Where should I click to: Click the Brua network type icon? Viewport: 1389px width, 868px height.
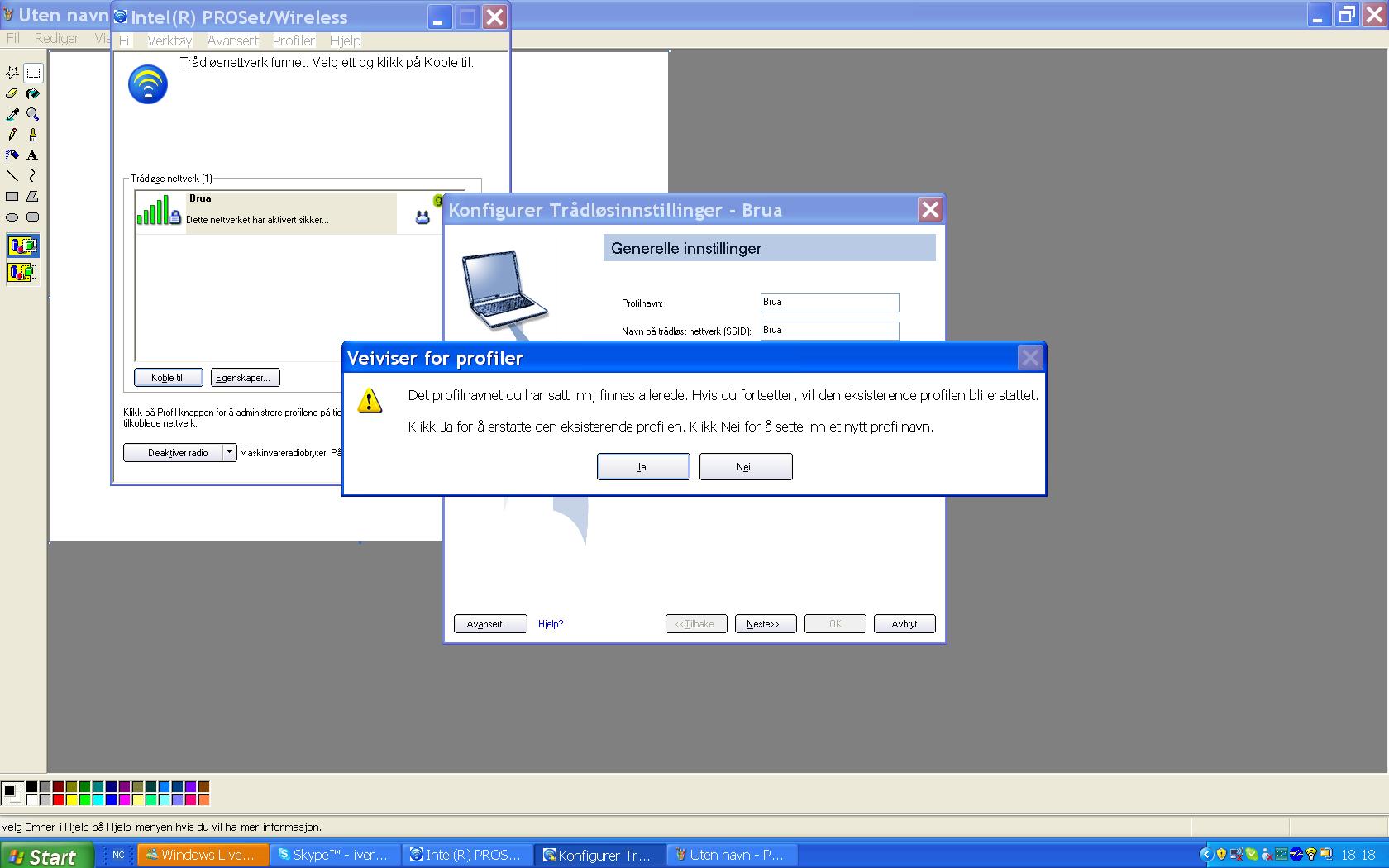422,217
